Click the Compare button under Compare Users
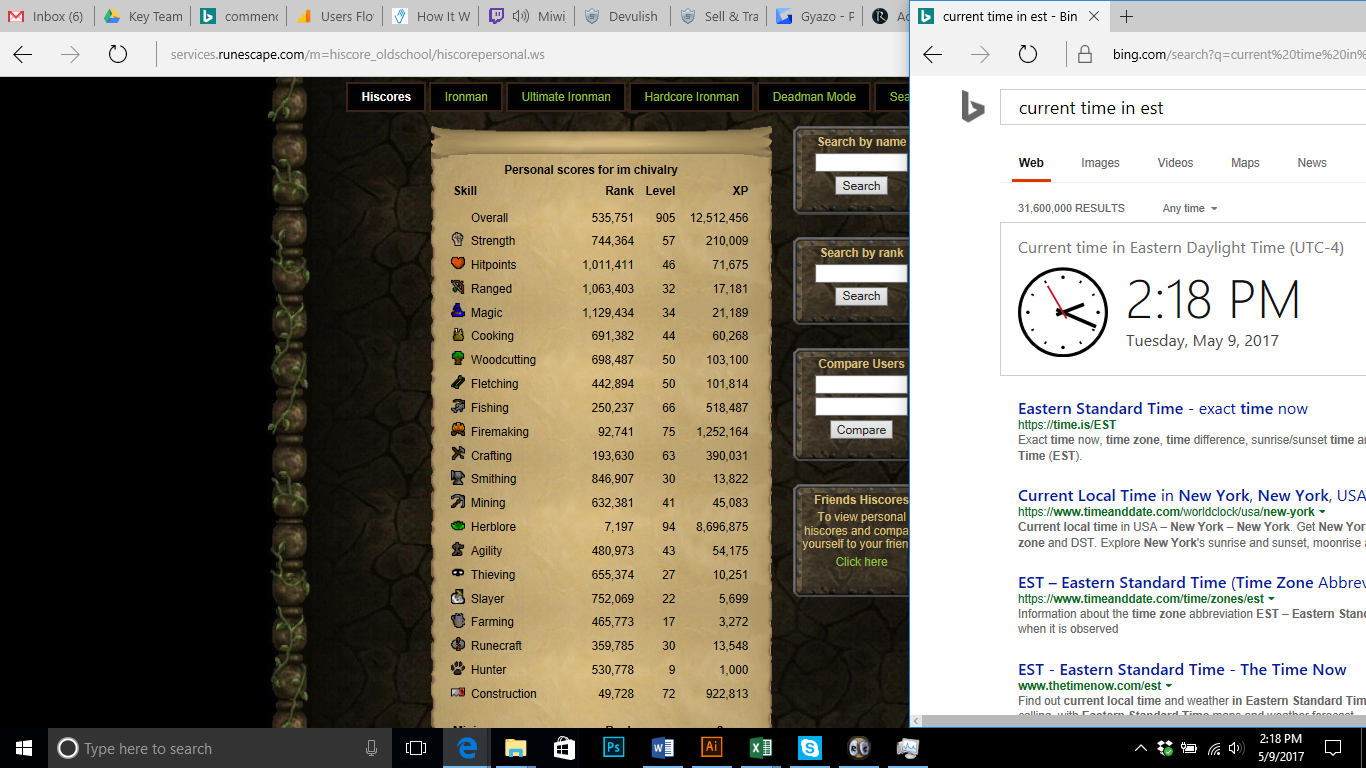 pyautogui.click(x=861, y=430)
